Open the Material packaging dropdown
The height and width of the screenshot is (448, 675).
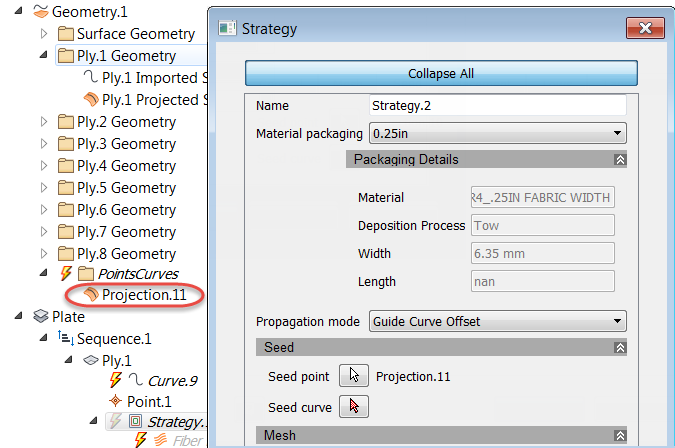coord(497,133)
